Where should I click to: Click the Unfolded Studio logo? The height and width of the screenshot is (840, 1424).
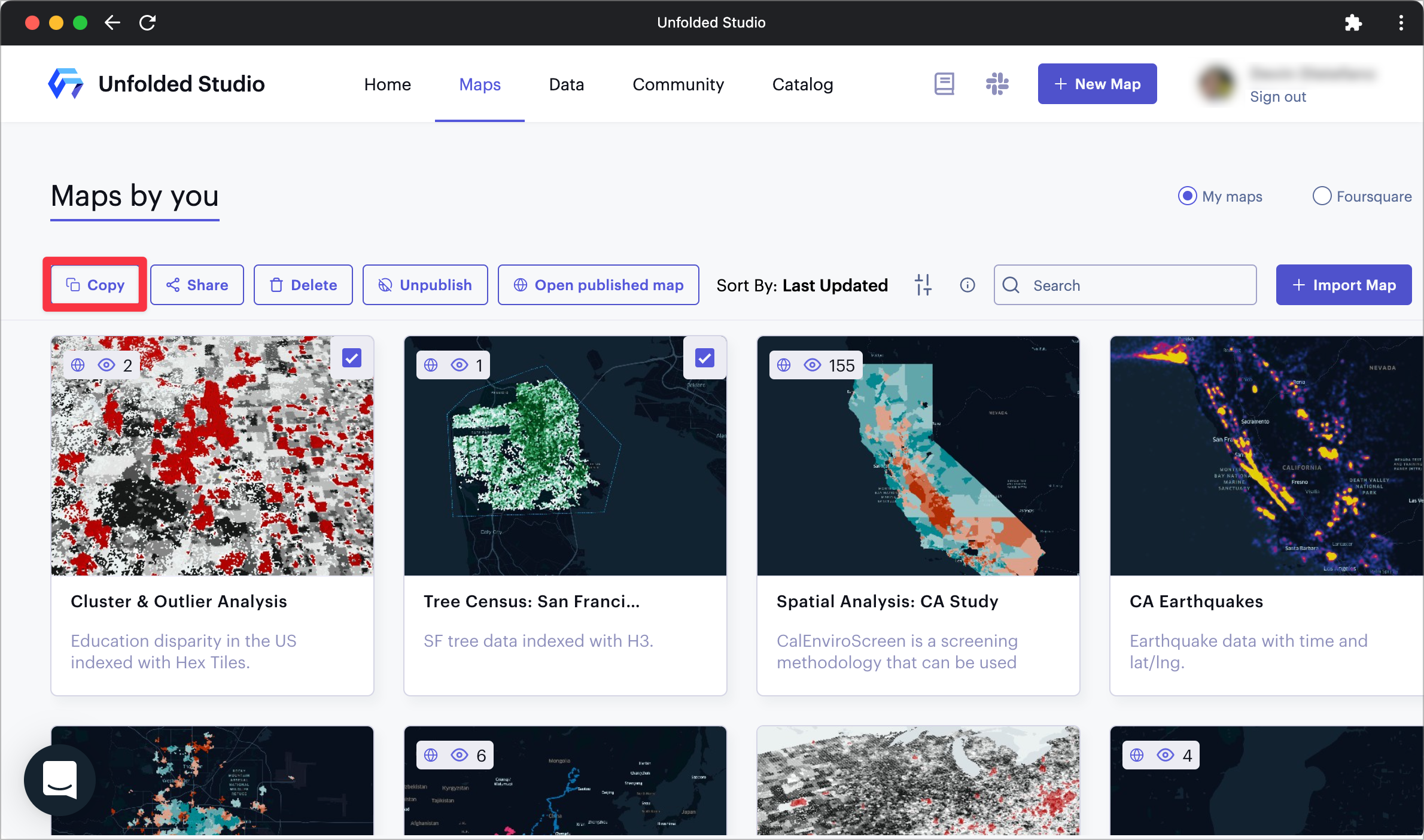(x=66, y=84)
